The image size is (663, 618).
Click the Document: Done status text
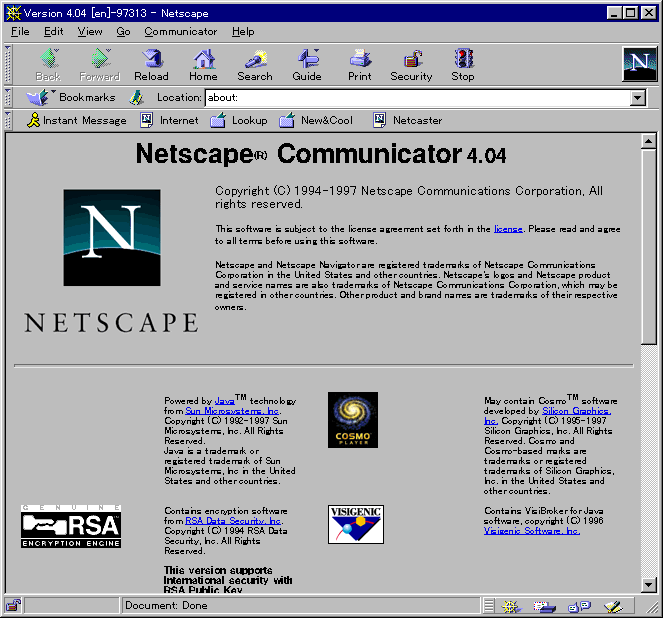(x=166, y=606)
